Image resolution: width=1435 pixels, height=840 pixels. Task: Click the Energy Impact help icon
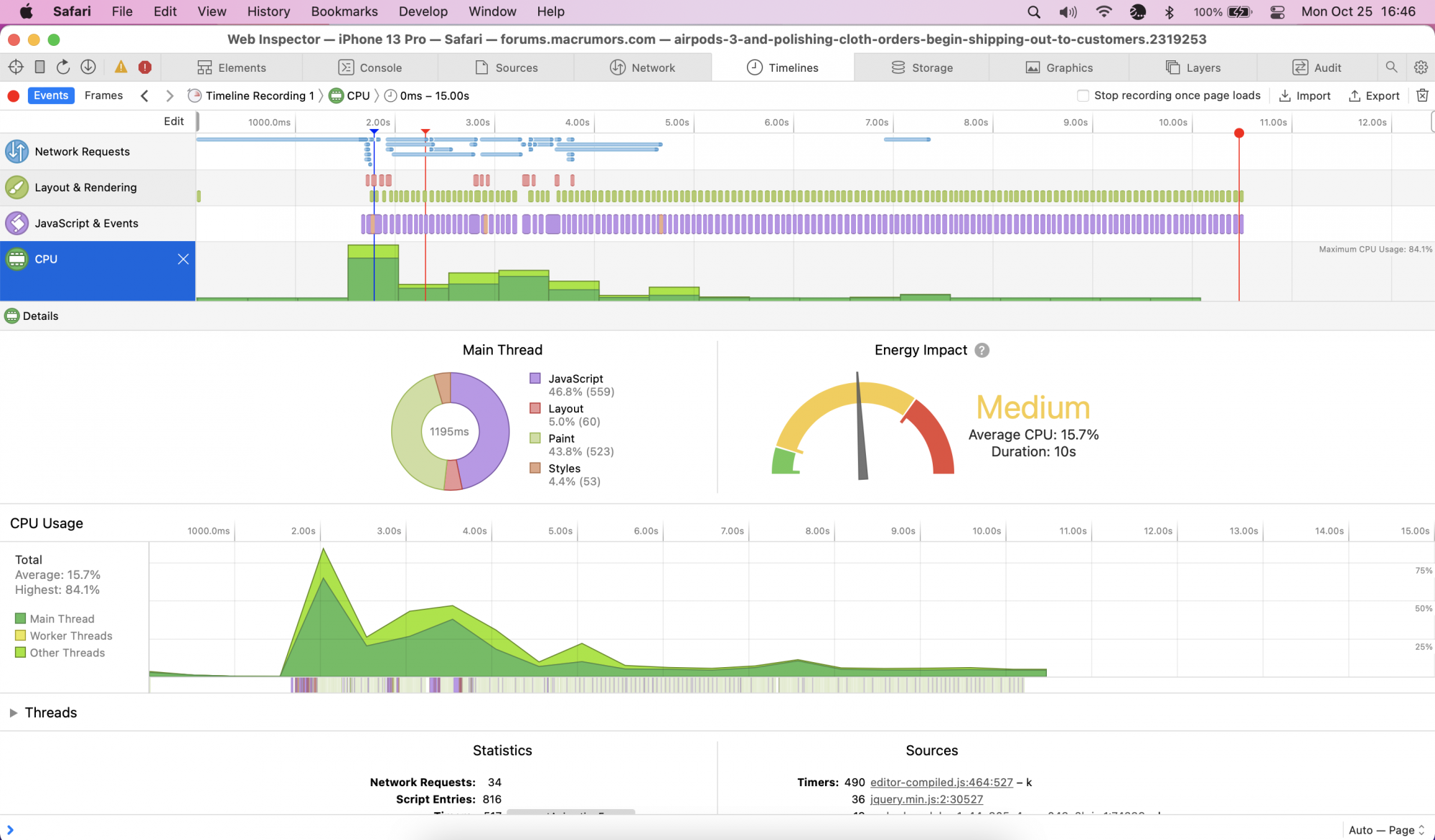coord(982,350)
